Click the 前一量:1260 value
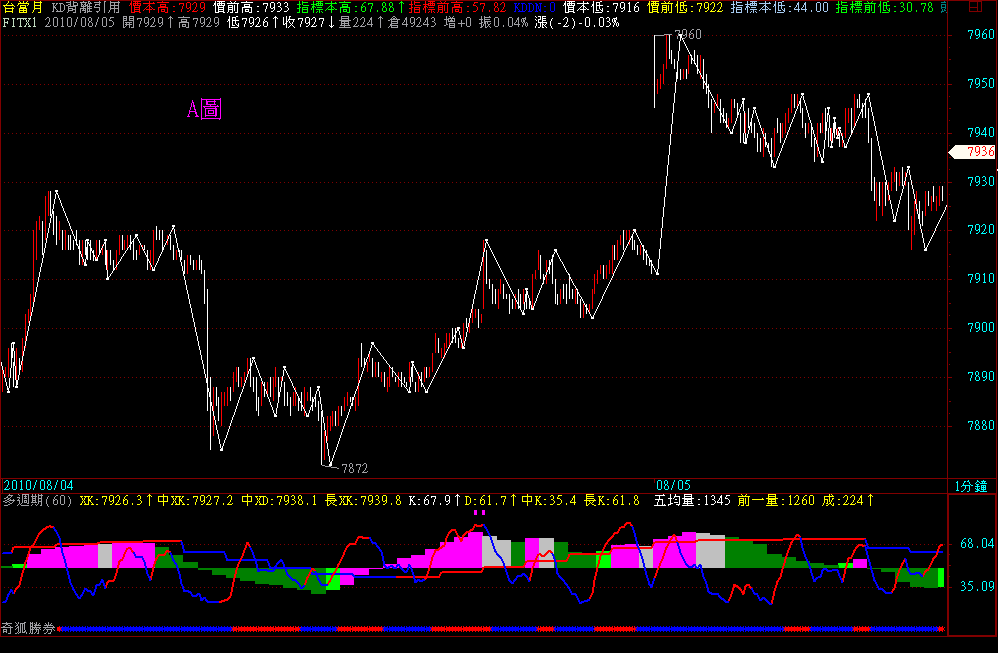 (777, 500)
